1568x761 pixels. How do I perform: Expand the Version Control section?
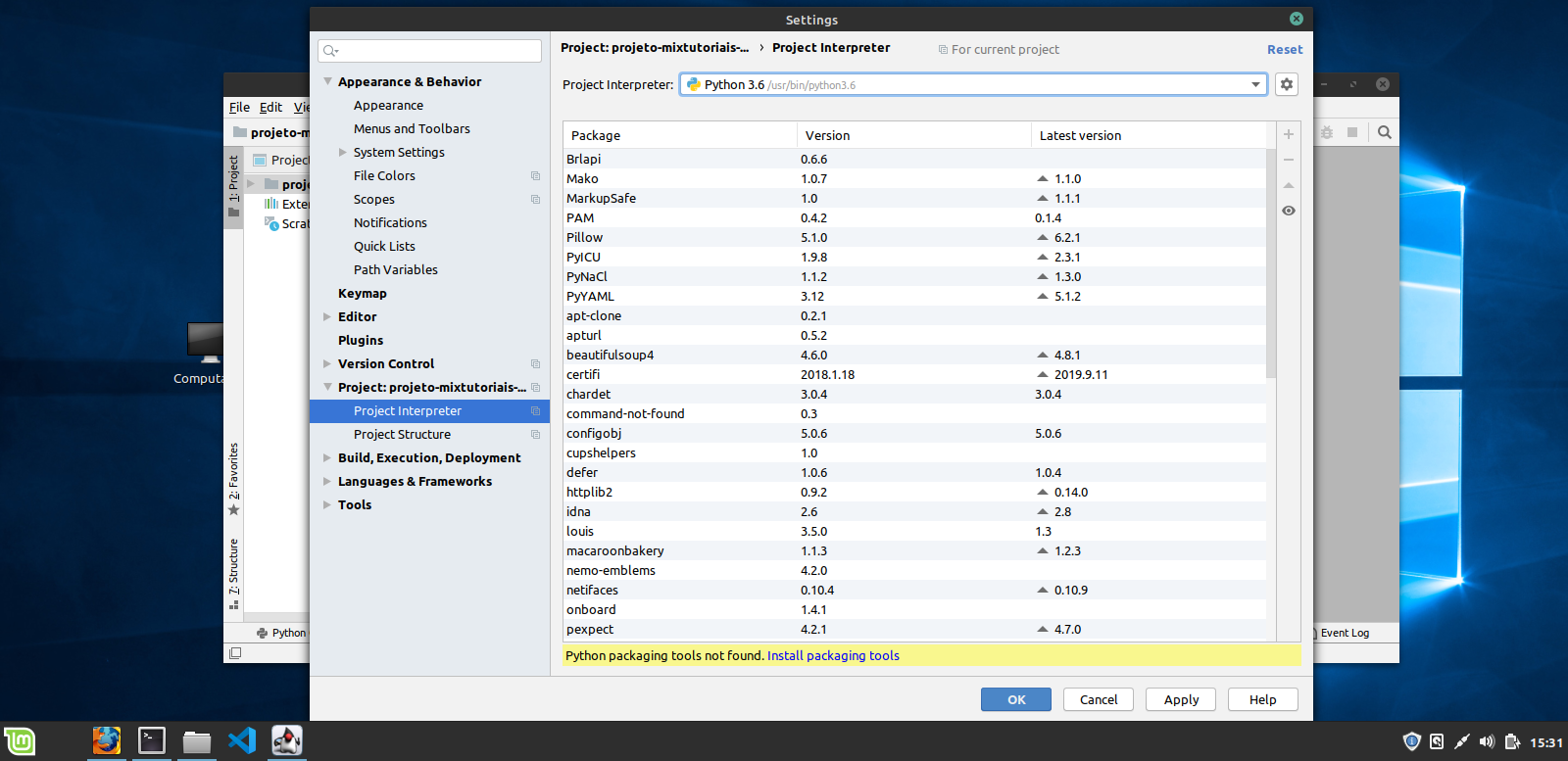coord(327,364)
